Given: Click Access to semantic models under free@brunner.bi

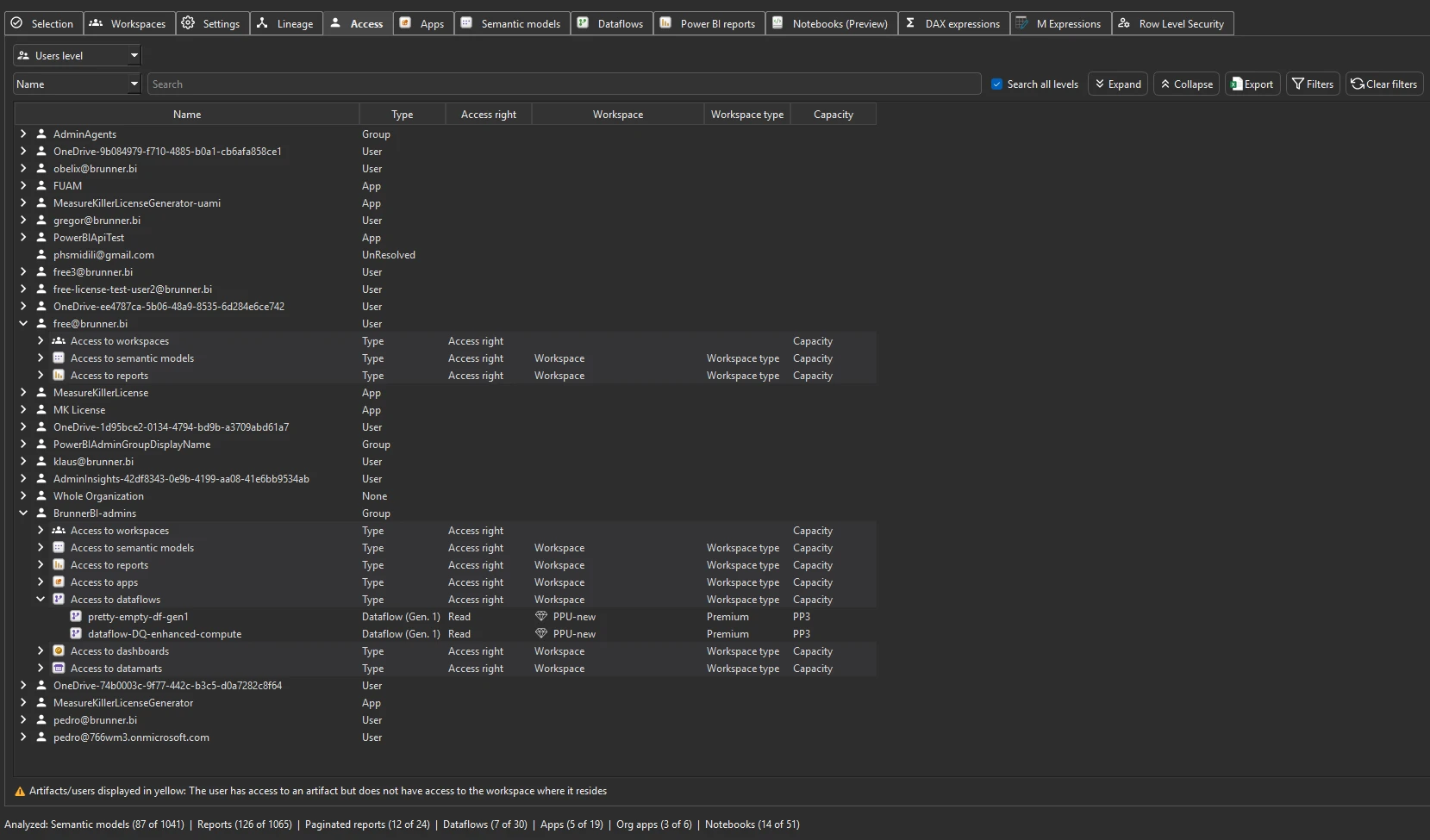Looking at the screenshot, I should [132, 358].
